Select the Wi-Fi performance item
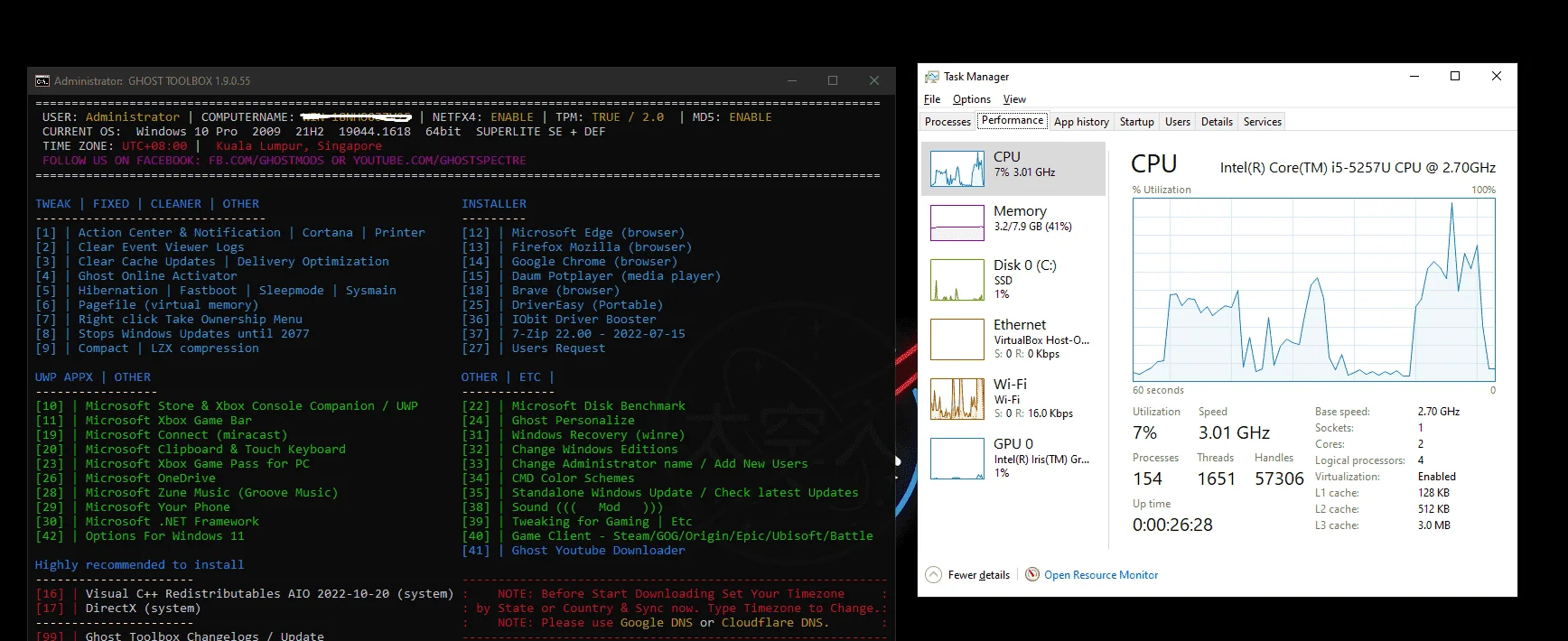This screenshot has width=1568, height=641. [1013, 398]
